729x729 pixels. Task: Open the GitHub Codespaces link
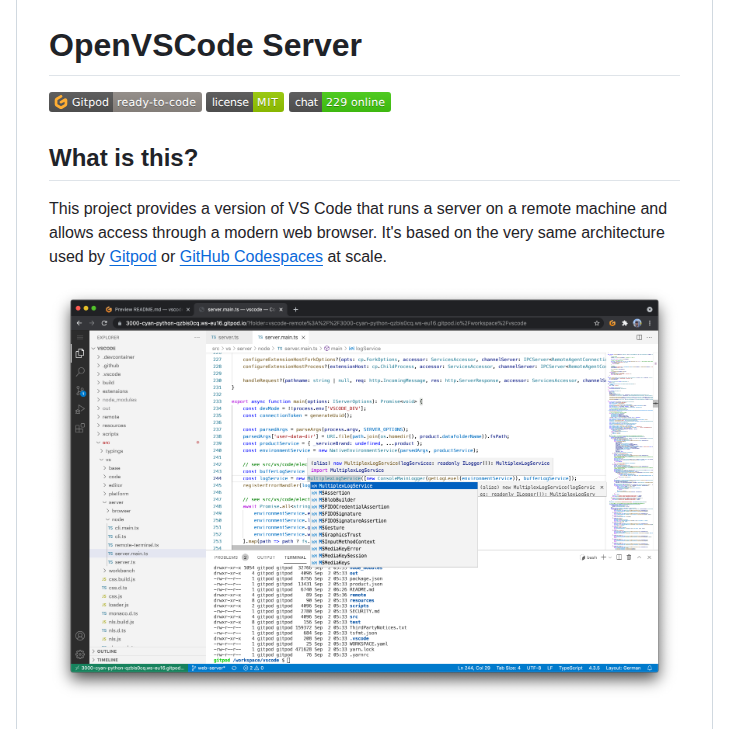pyautogui.click(x=251, y=257)
